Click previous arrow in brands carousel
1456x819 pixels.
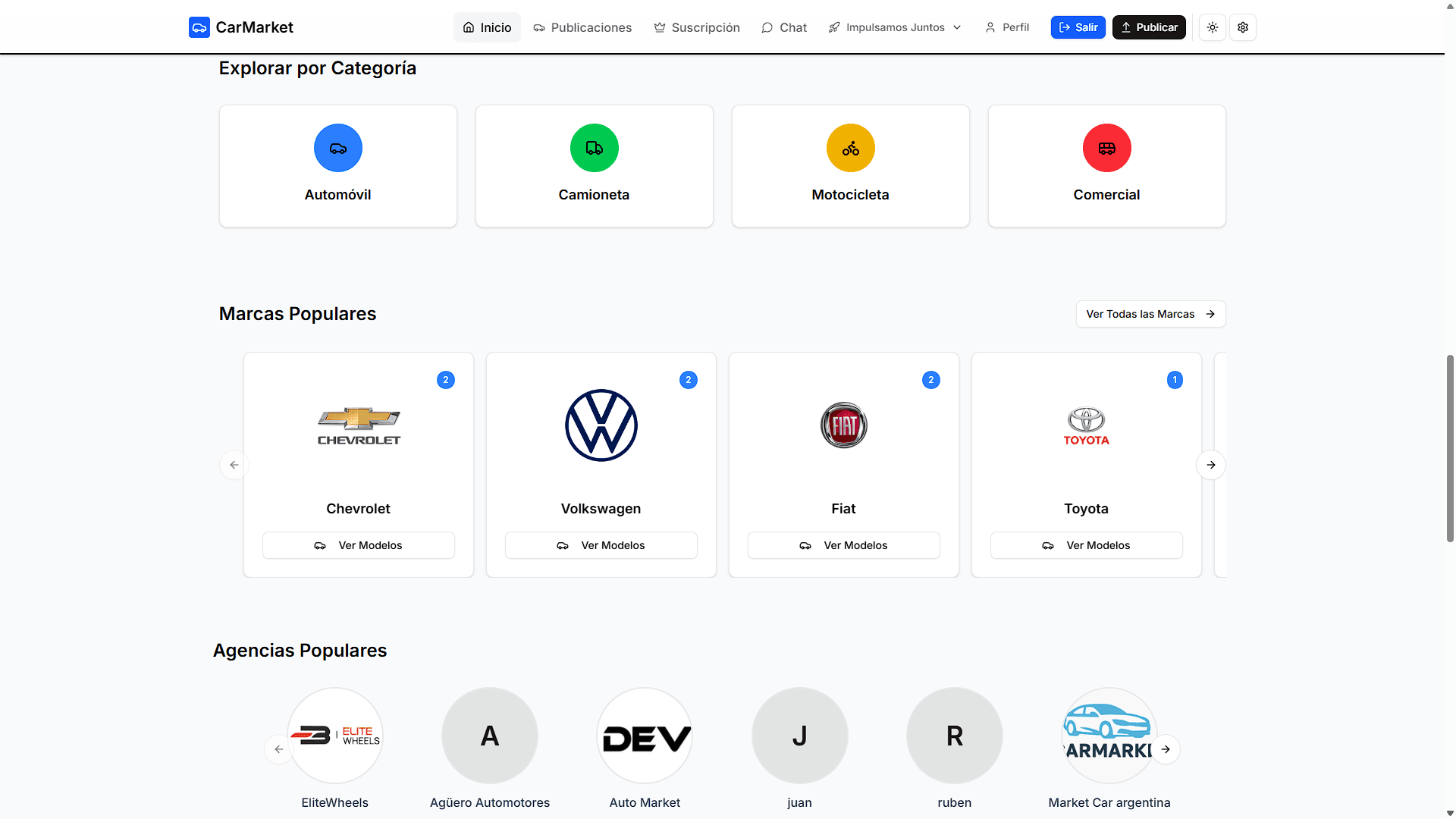tap(234, 465)
